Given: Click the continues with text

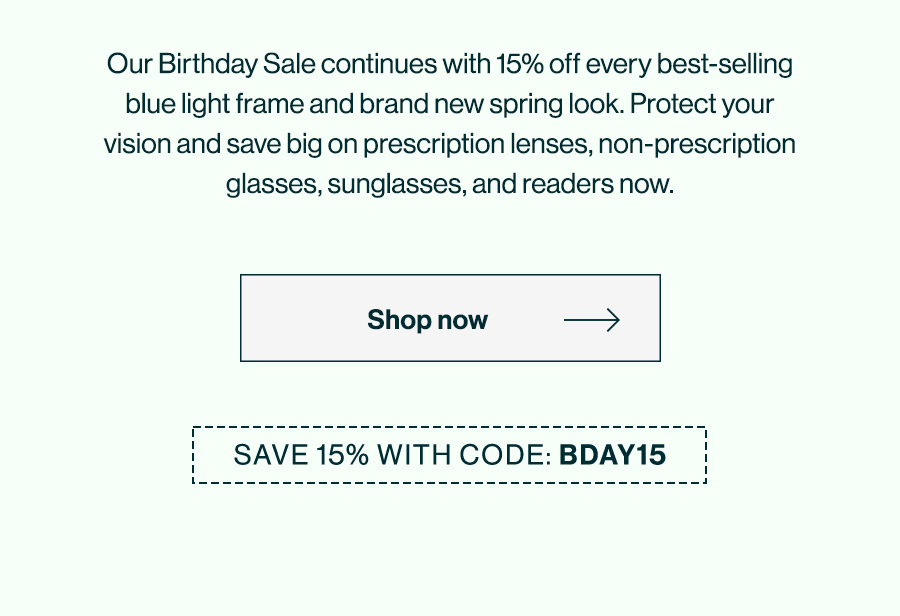Looking at the screenshot, I should pos(406,64).
